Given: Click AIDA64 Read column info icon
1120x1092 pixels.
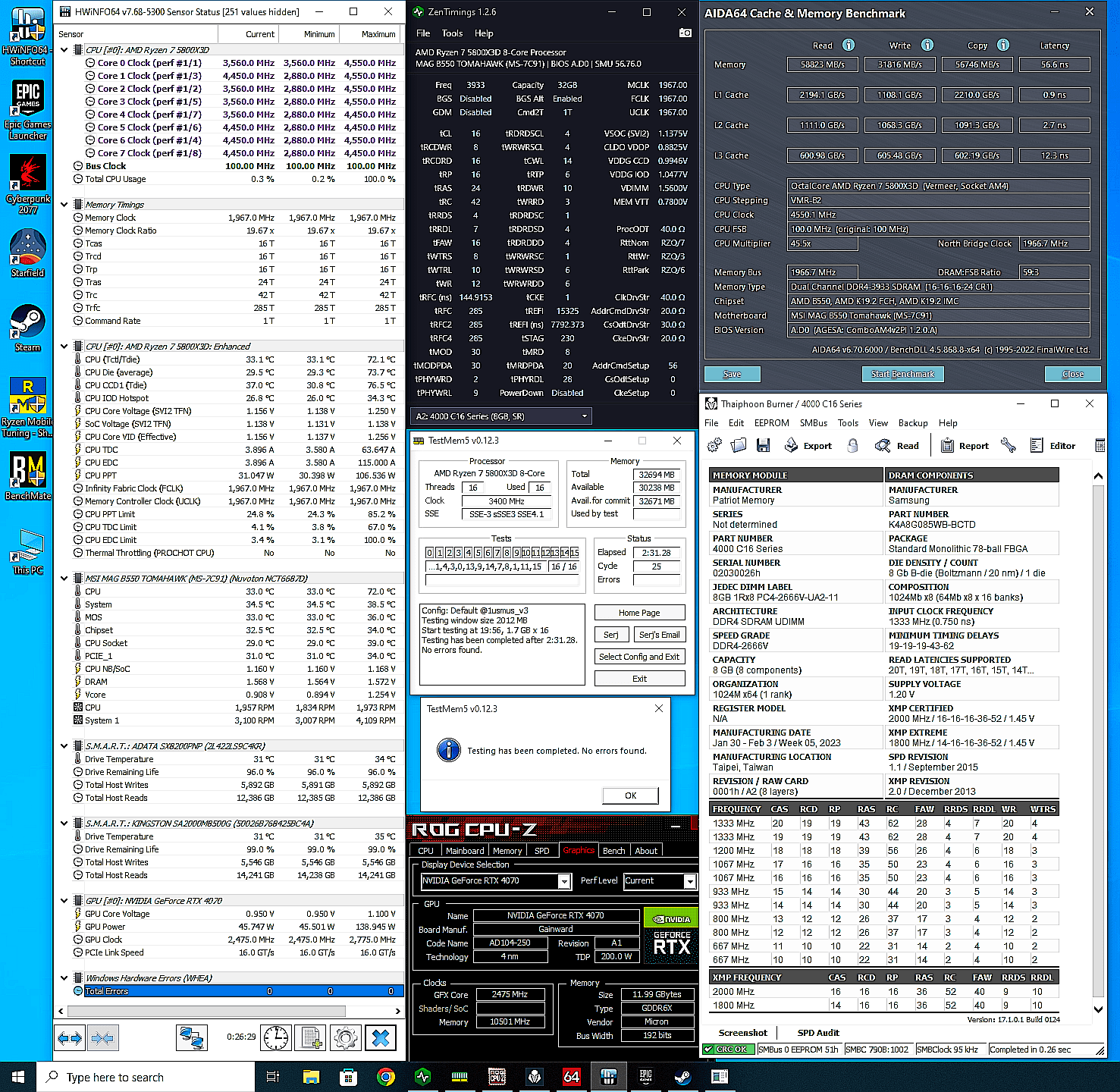Looking at the screenshot, I should [849, 45].
